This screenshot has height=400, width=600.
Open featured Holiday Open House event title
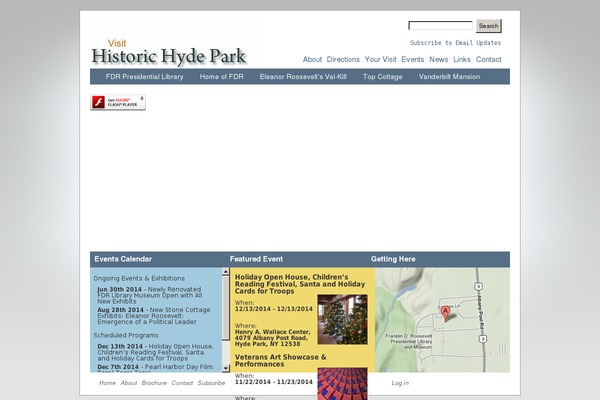point(300,284)
